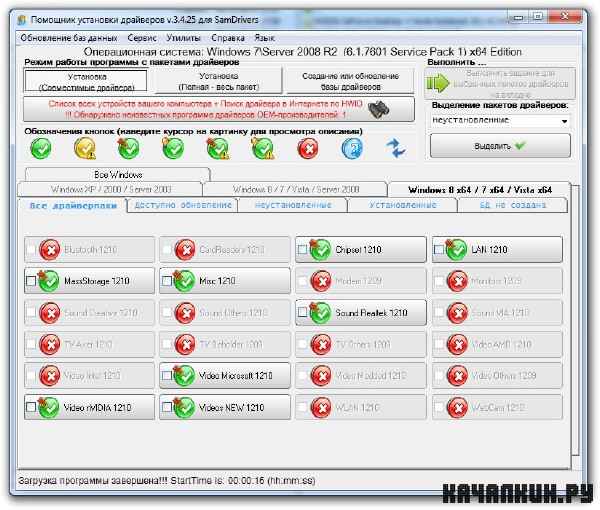Viewport: 600px width, 510px height.
Task: Select the Windows 8 x64 / 7 x64 / Vista x64 tab
Action: tap(479, 190)
